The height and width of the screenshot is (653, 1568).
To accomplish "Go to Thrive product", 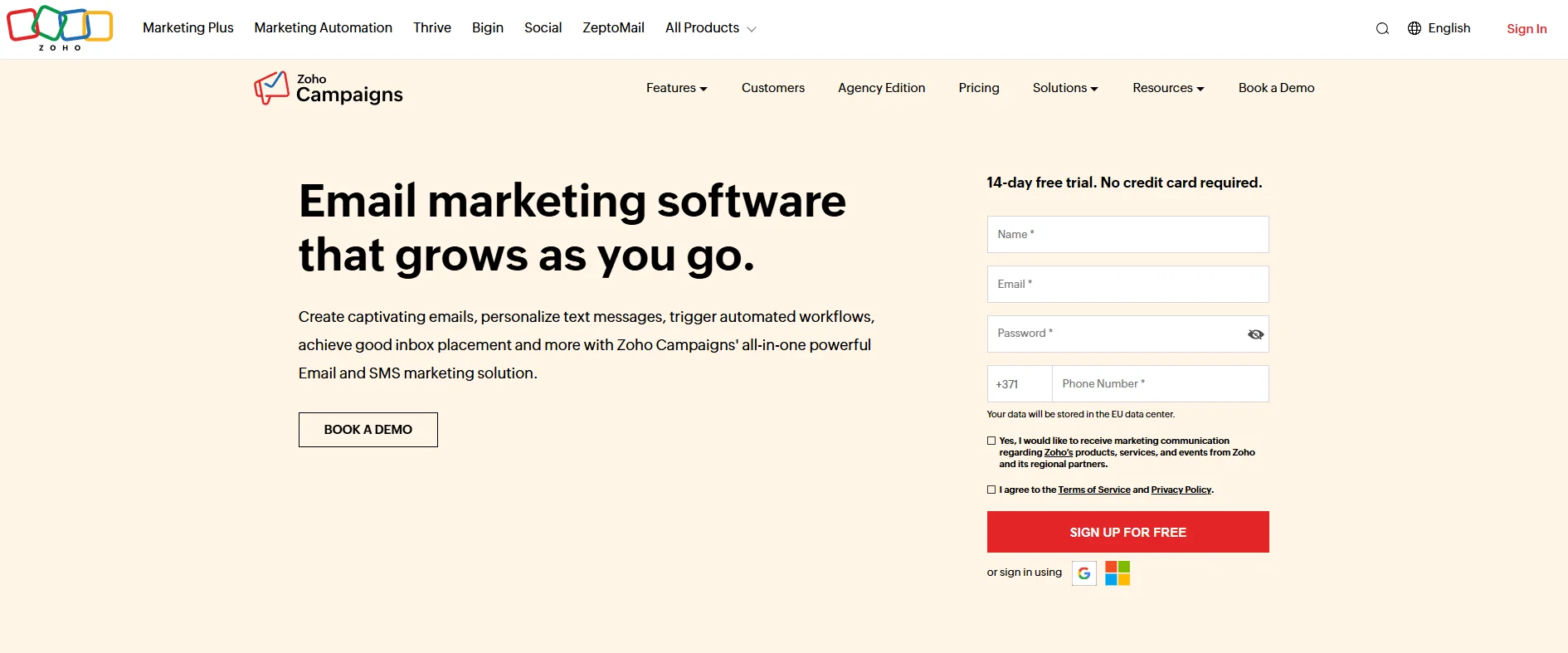I will [432, 28].
